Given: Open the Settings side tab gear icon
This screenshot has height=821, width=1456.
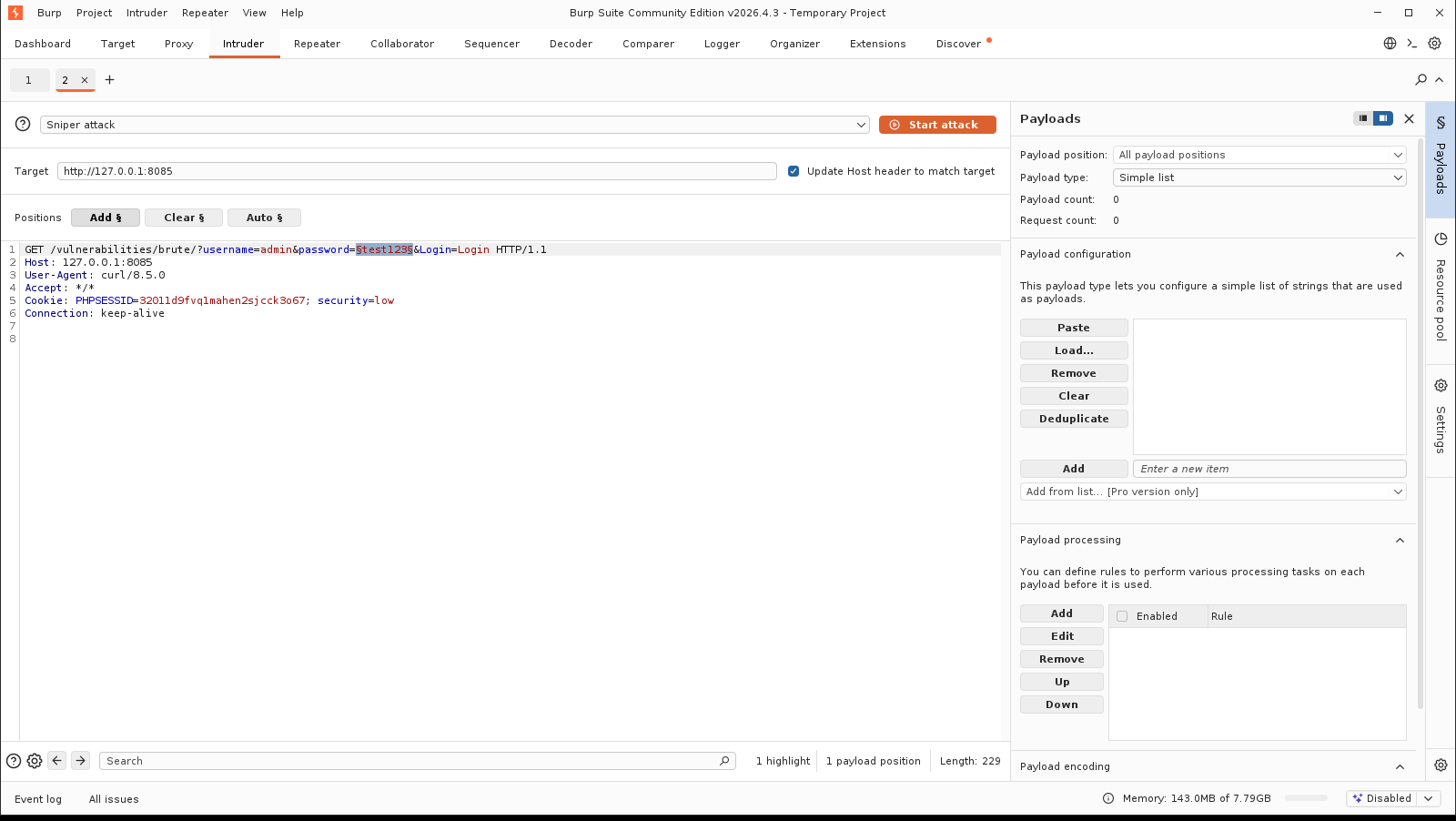Looking at the screenshot, I should click(x=1441, y=385).
